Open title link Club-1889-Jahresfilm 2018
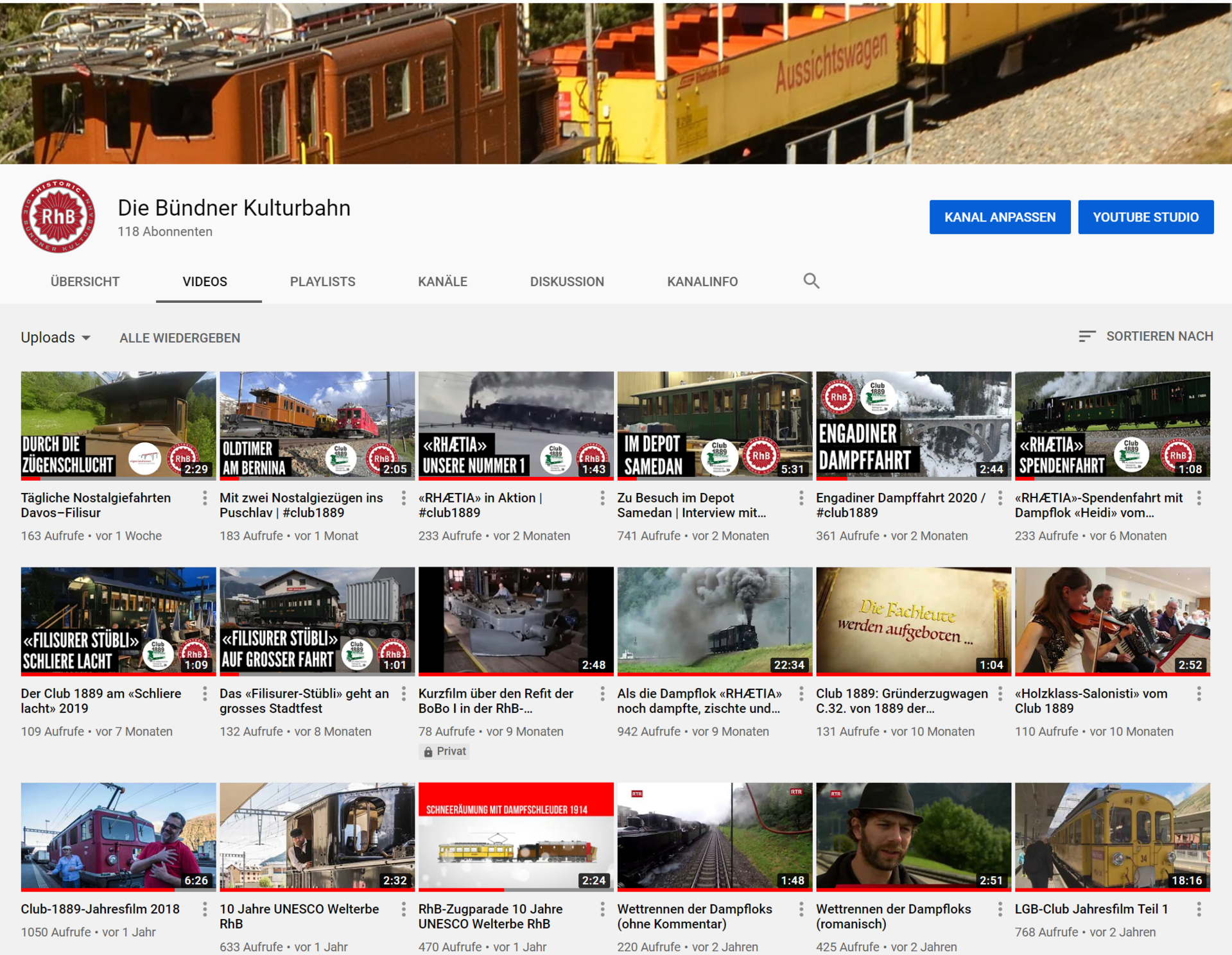Screen dimensions: 1232x955 (100, 909)
